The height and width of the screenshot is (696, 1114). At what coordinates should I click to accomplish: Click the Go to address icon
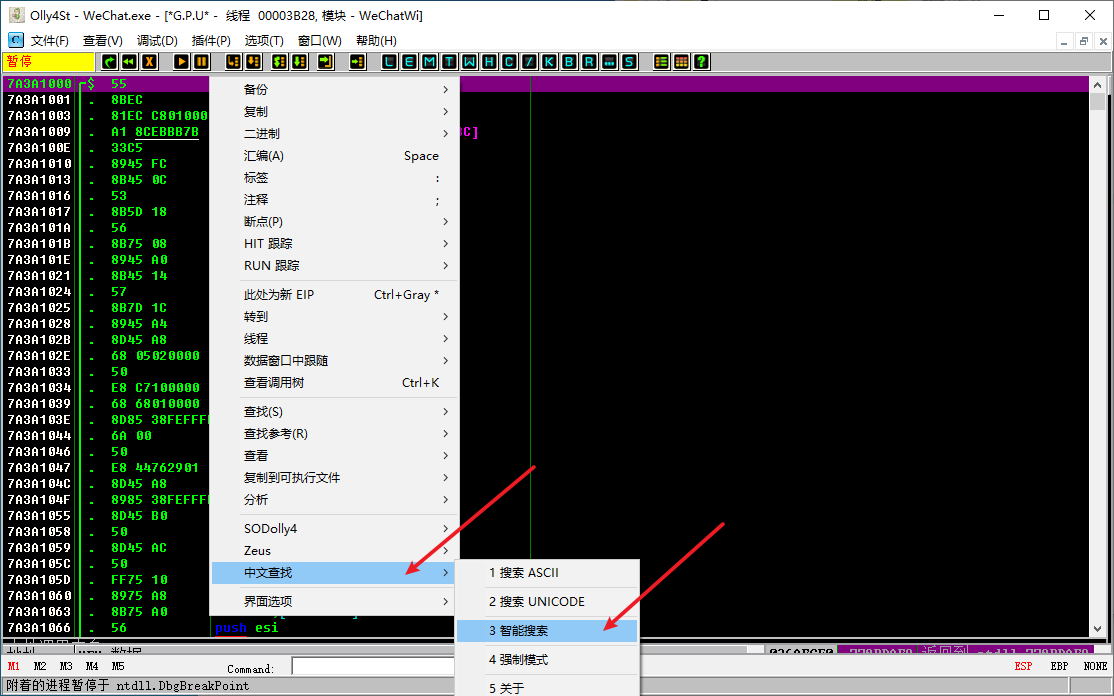point(357,62)
